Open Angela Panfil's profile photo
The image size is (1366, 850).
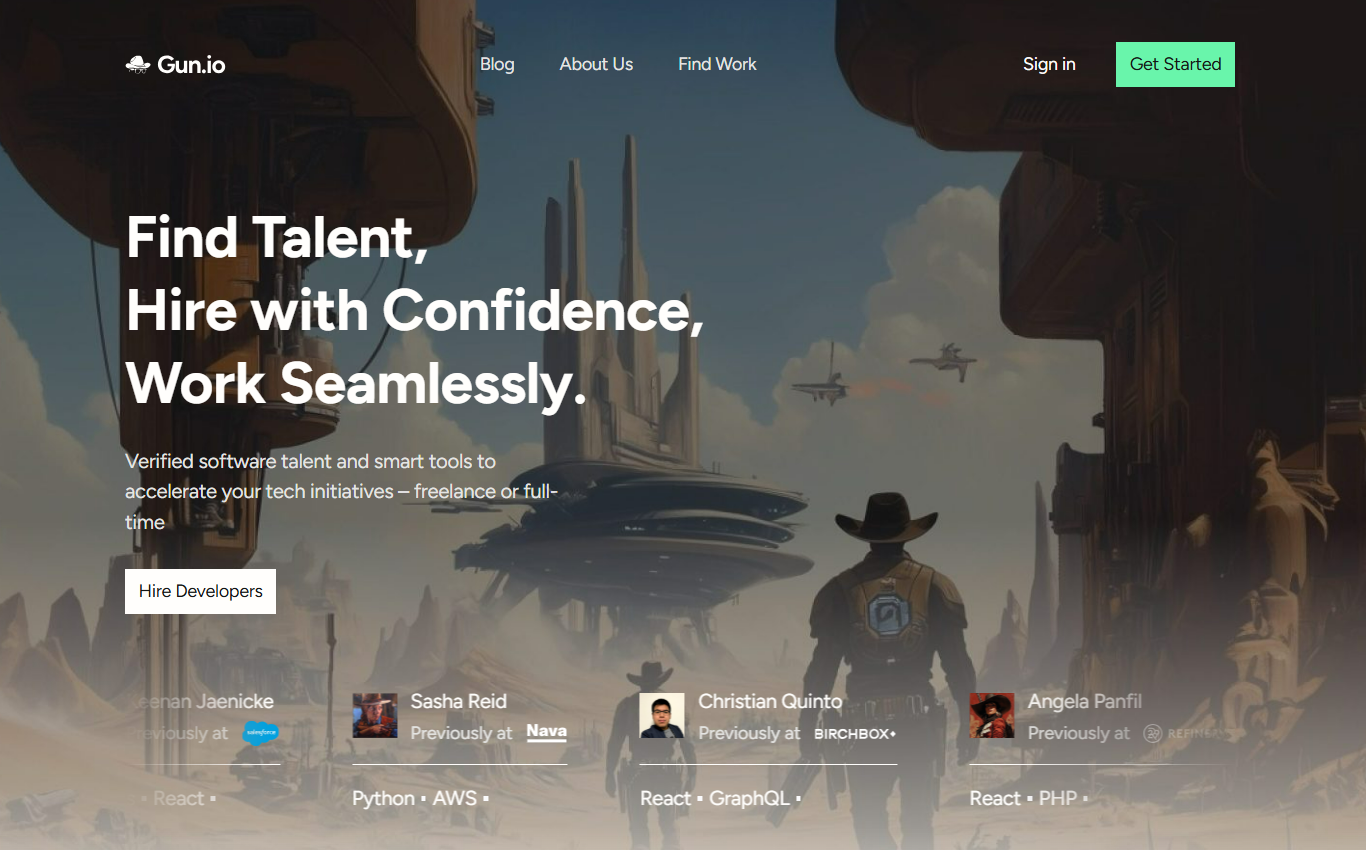coord(992,716)
